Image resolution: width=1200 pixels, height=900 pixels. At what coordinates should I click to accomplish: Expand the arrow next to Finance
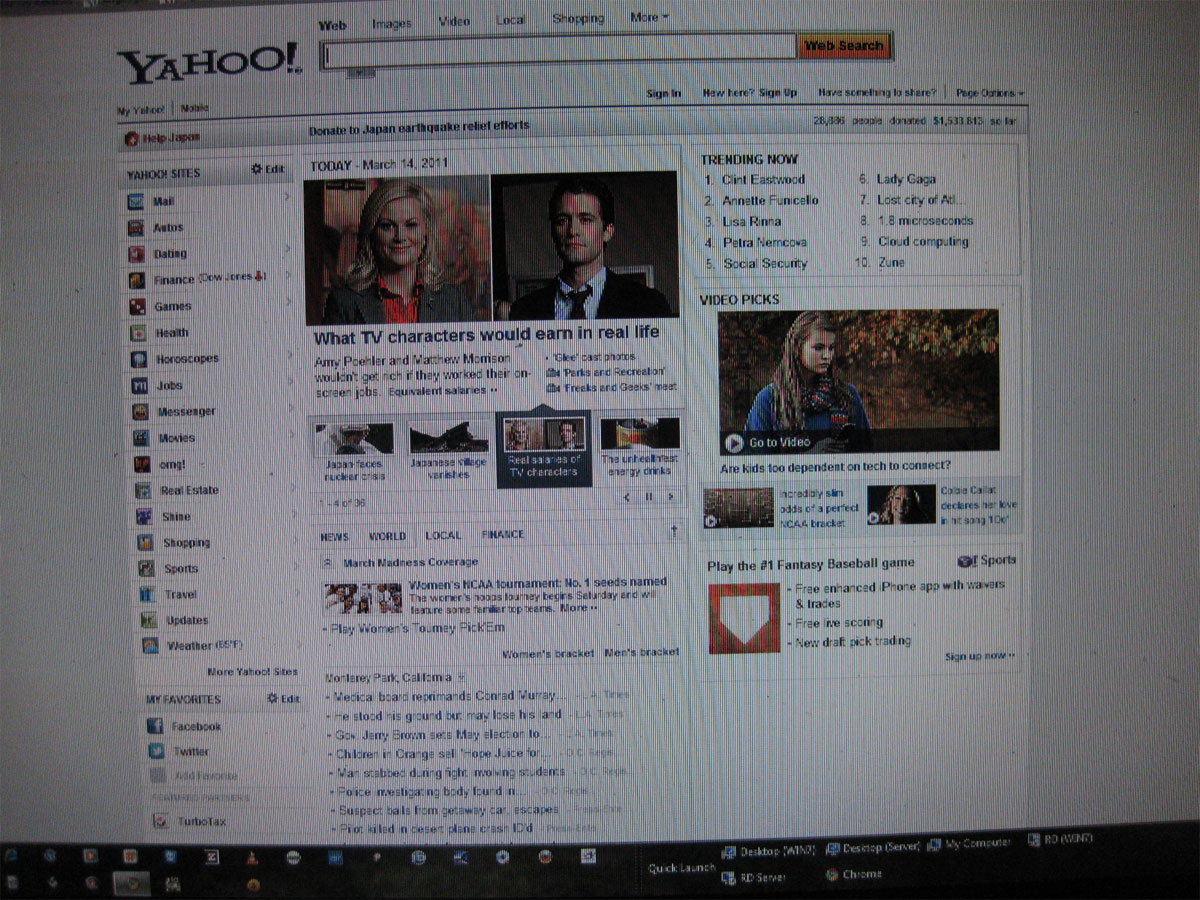point(289,276)
